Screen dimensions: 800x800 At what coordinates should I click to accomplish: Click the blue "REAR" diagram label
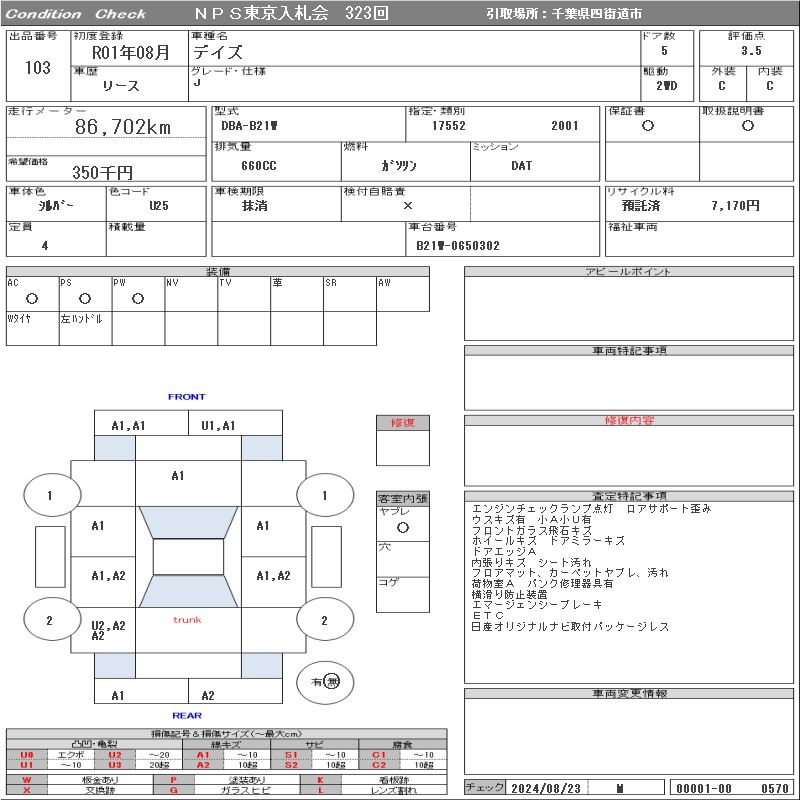pyautogui.click(x=187, y=715)
